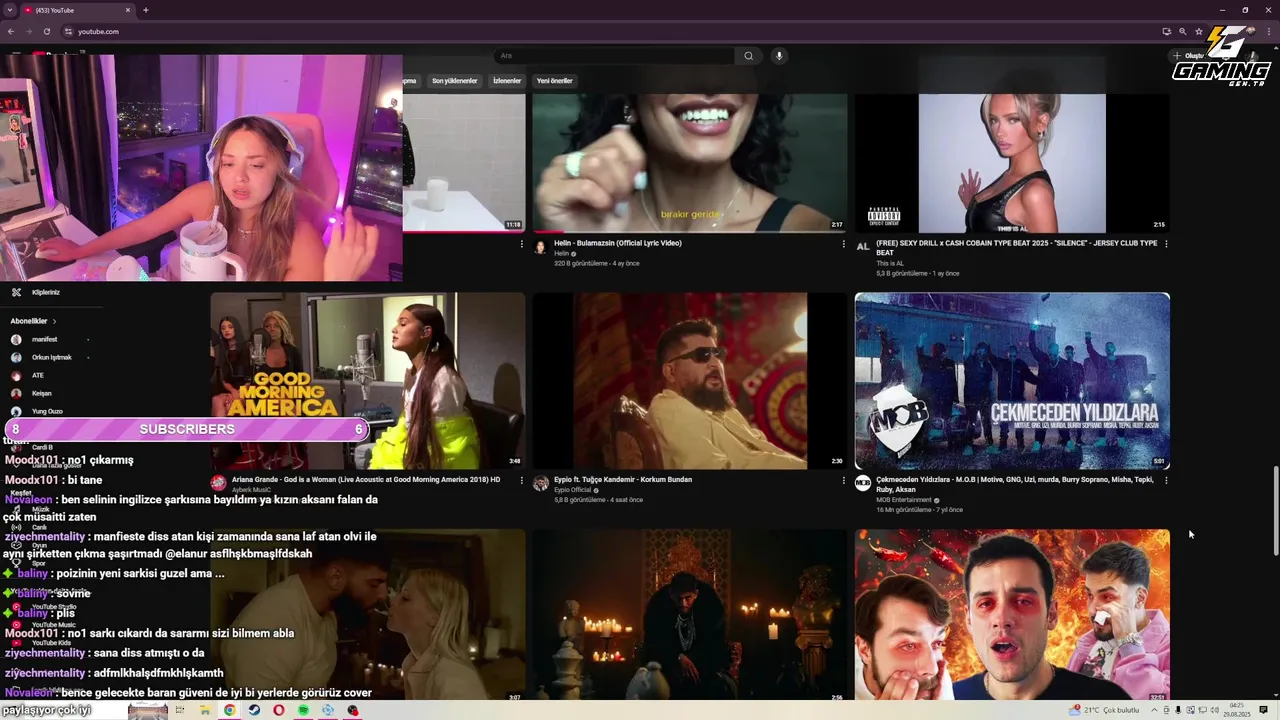Open Steam from the taskbar

pyautogui.click(x=254, y=710)
